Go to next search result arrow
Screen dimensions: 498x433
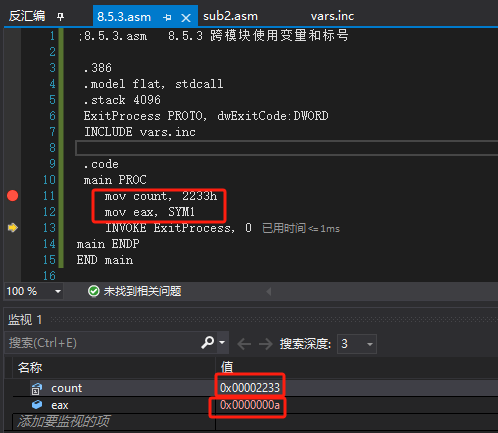point(266,344)
